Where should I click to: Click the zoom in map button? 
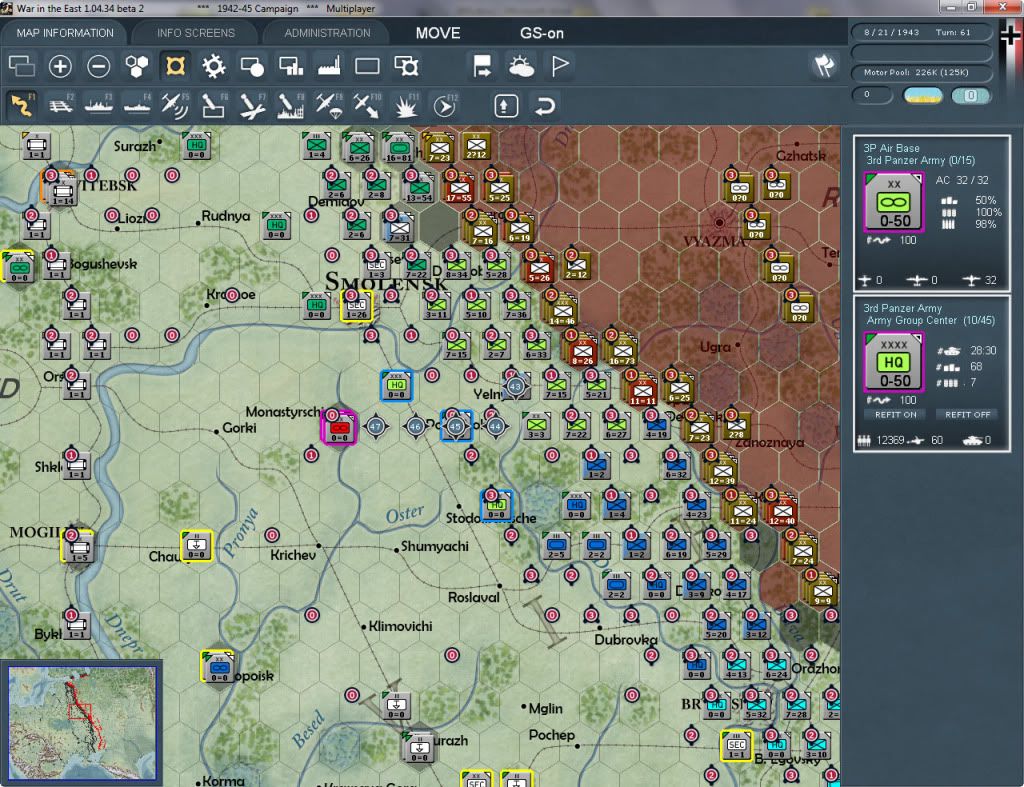pyautogui.click(x=60, y=66)
